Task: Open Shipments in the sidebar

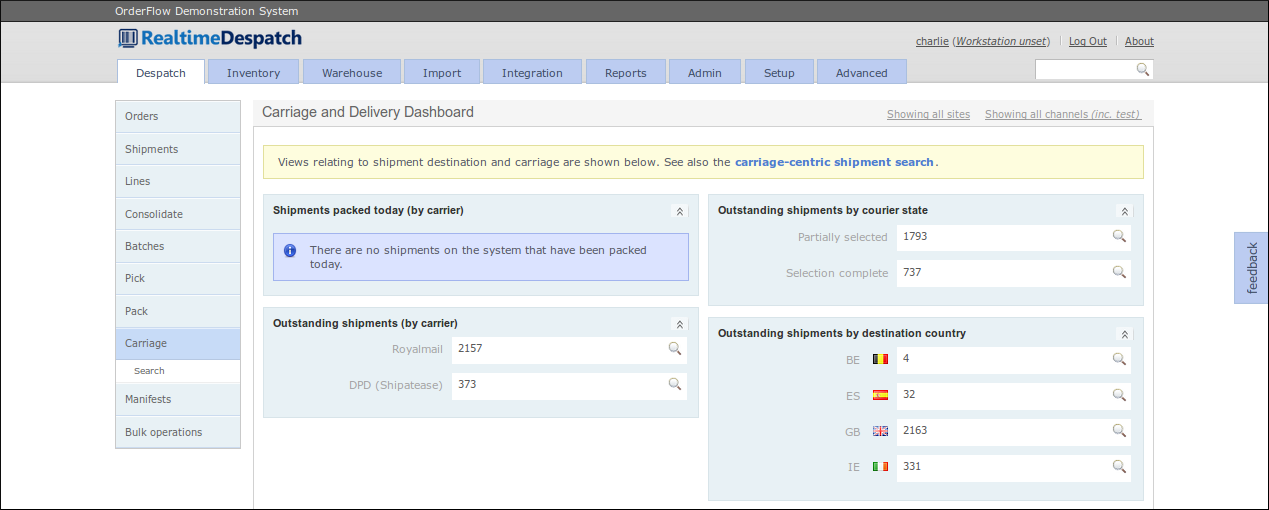Action: click(178, 149)
